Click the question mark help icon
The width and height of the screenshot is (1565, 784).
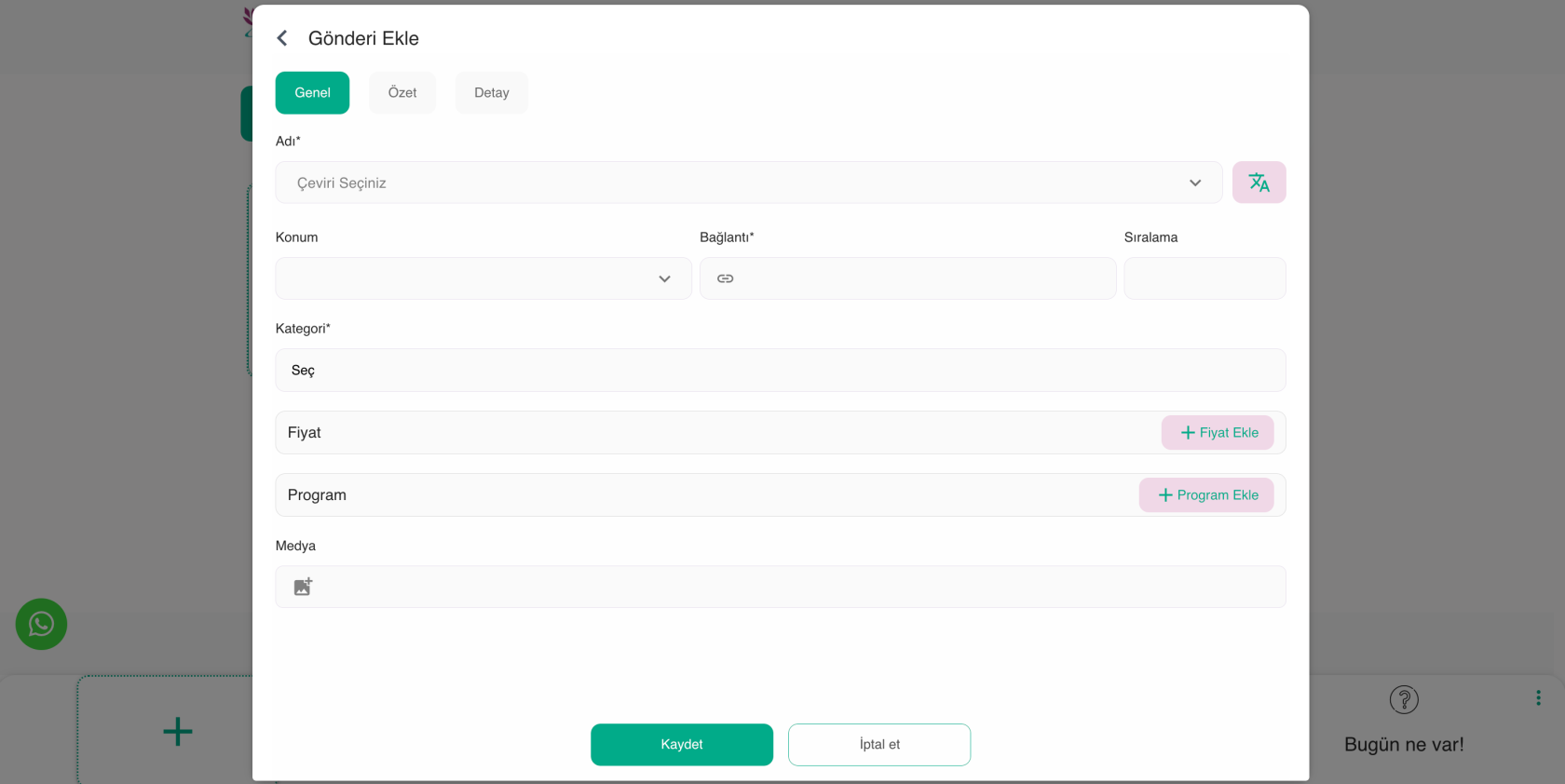(x=1403, y=699)
